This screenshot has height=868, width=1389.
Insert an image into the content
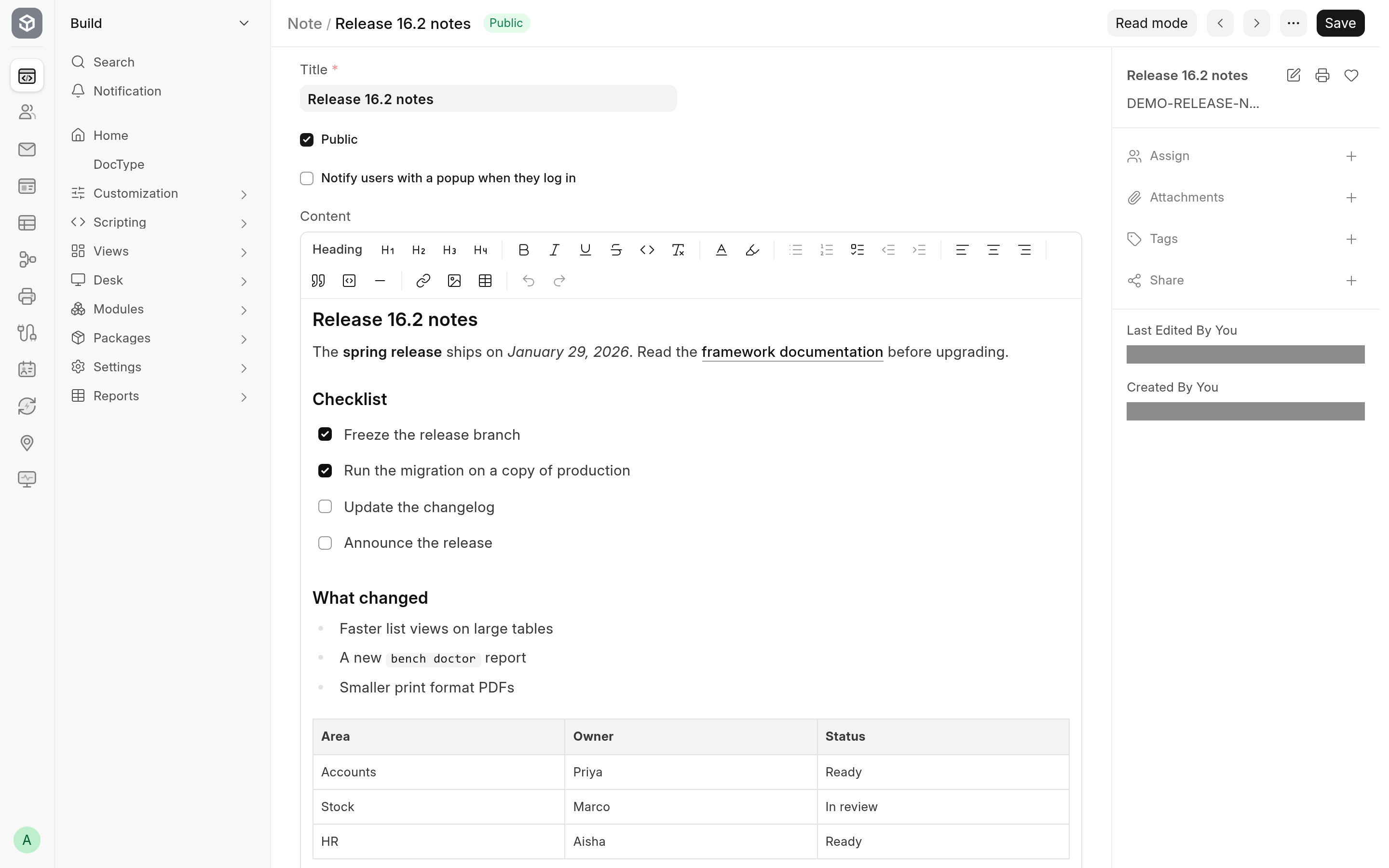(455, 281)
